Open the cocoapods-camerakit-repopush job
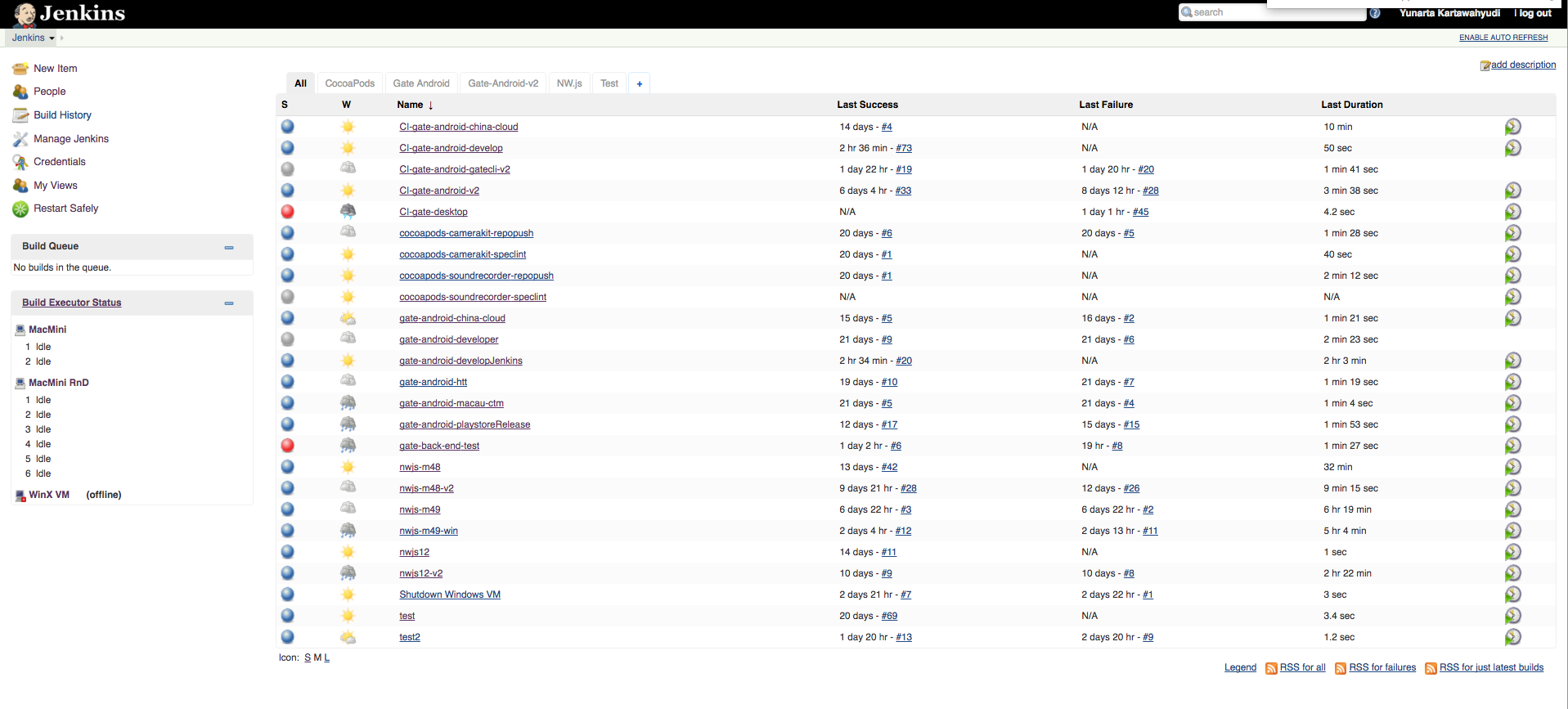The width and height of the screenshot is (1568, 709). (466, 233)
